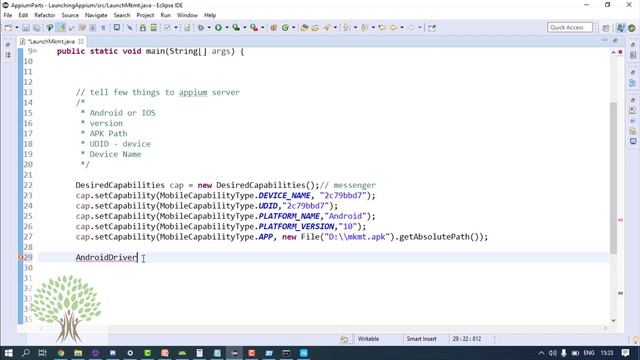Open the Source menu
This screenshot has height=360, width=640.
(70, 15)
